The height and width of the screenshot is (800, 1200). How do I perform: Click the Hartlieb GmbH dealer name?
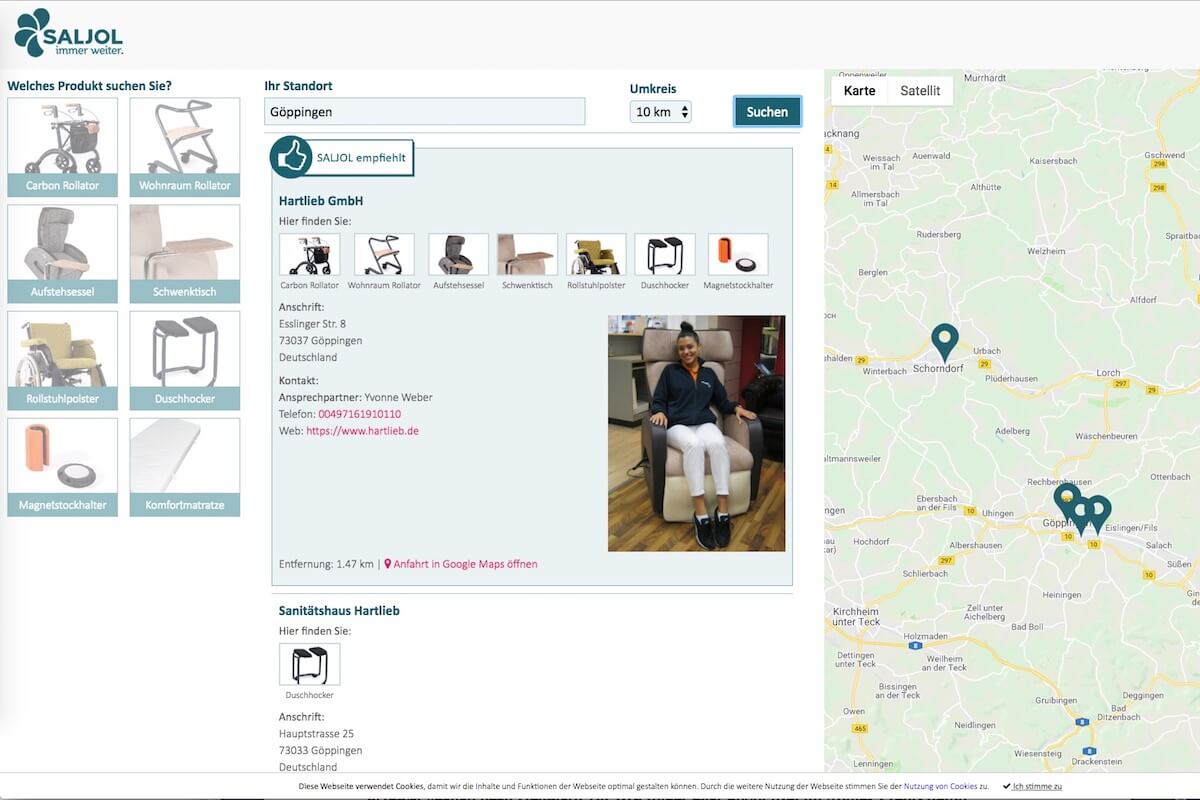click(x=321, y=201)
